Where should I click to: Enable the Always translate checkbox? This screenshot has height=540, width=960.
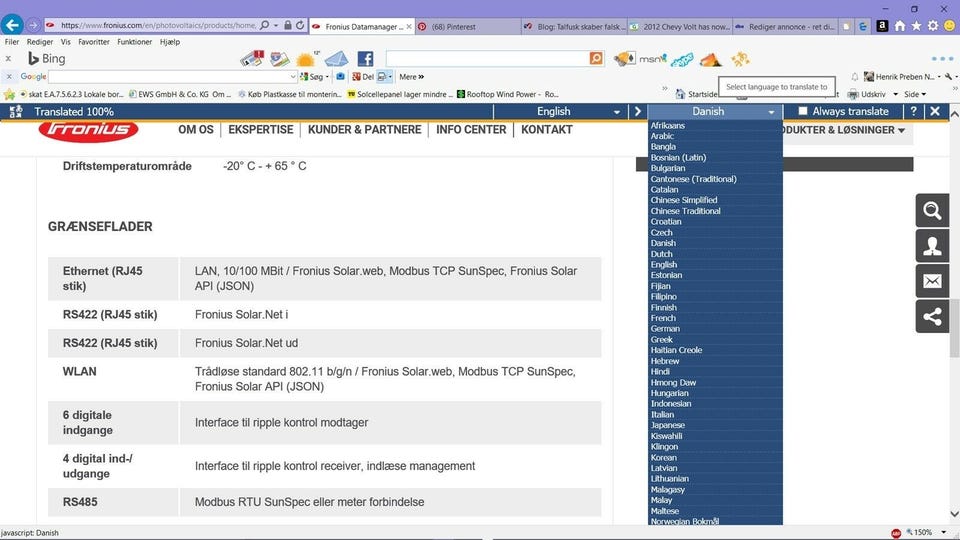[x=803, y=111]
